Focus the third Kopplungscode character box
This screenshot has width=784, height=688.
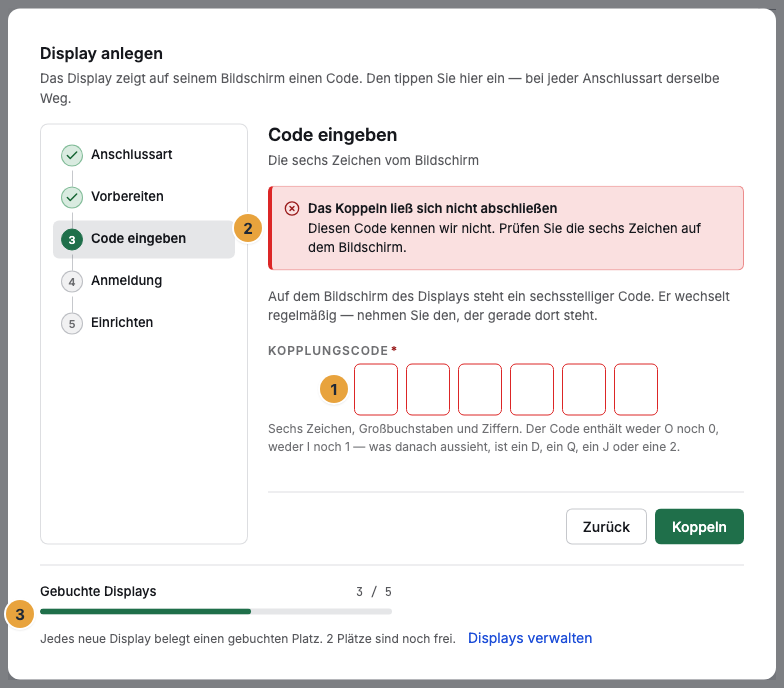pos(480,390)
